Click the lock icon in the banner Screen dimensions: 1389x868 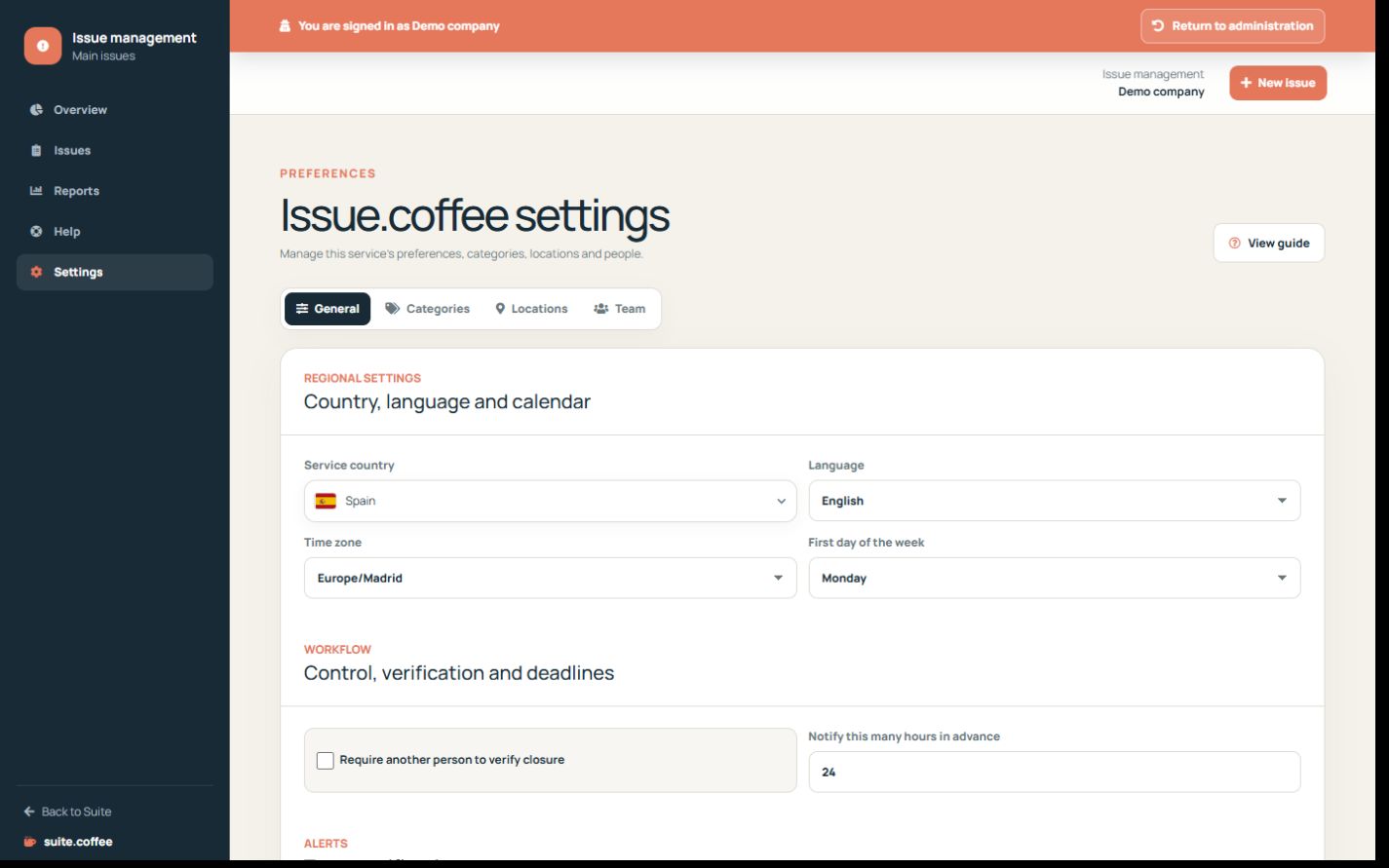pos(285,26)
